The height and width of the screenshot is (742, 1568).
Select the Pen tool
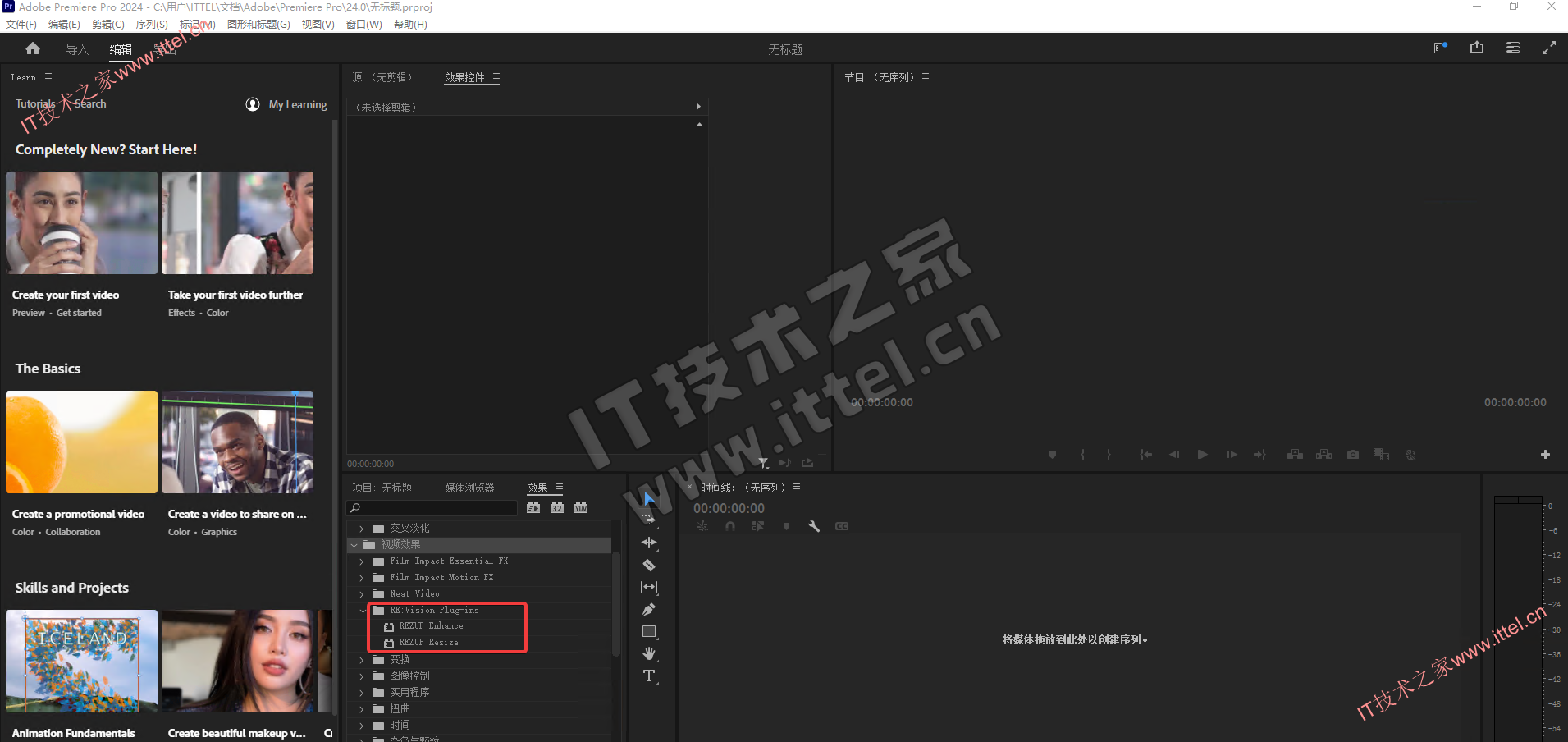[x=649, y=609]
